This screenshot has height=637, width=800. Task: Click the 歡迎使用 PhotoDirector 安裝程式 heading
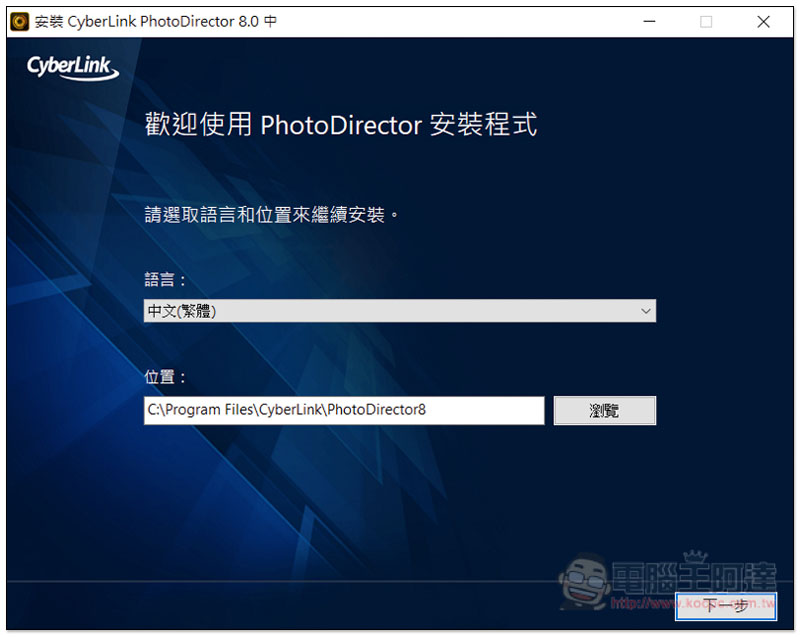(x=341, y=125)
